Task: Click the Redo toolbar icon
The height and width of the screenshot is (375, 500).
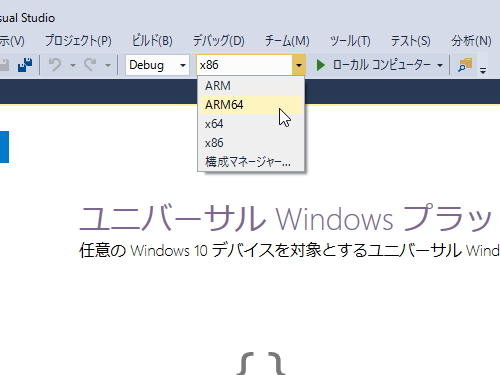Action: point(90,65)
